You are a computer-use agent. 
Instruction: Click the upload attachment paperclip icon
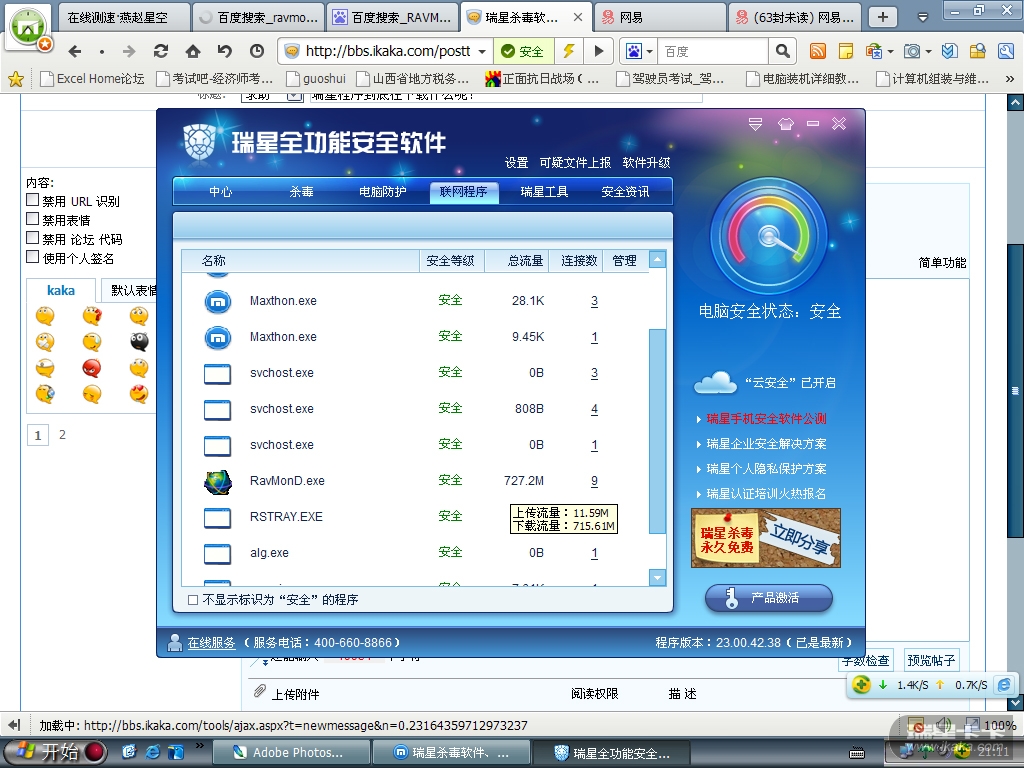(x=259, y=691)
